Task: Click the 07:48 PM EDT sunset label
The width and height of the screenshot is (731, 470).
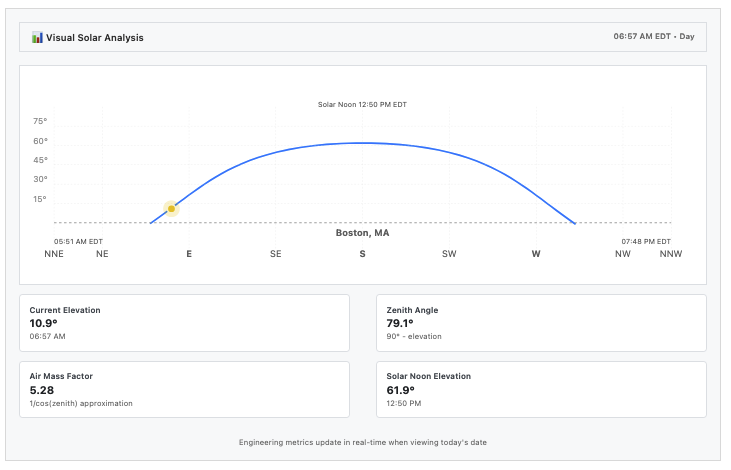Action: [x=646, y=242]
